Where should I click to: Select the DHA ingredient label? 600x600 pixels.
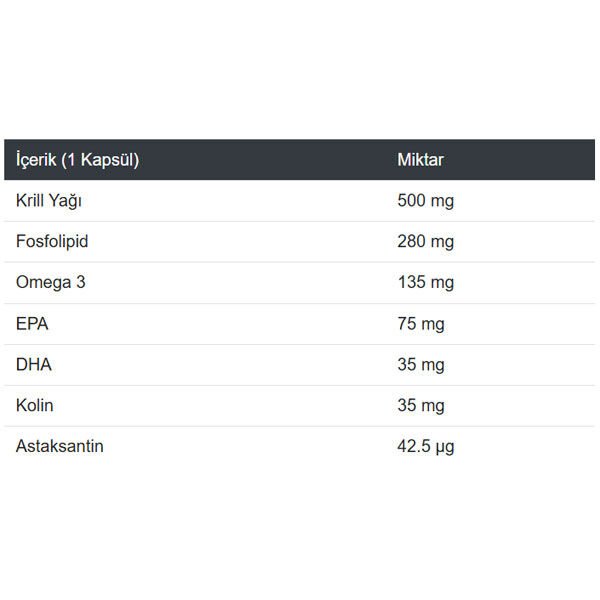[x=34, y=365]
